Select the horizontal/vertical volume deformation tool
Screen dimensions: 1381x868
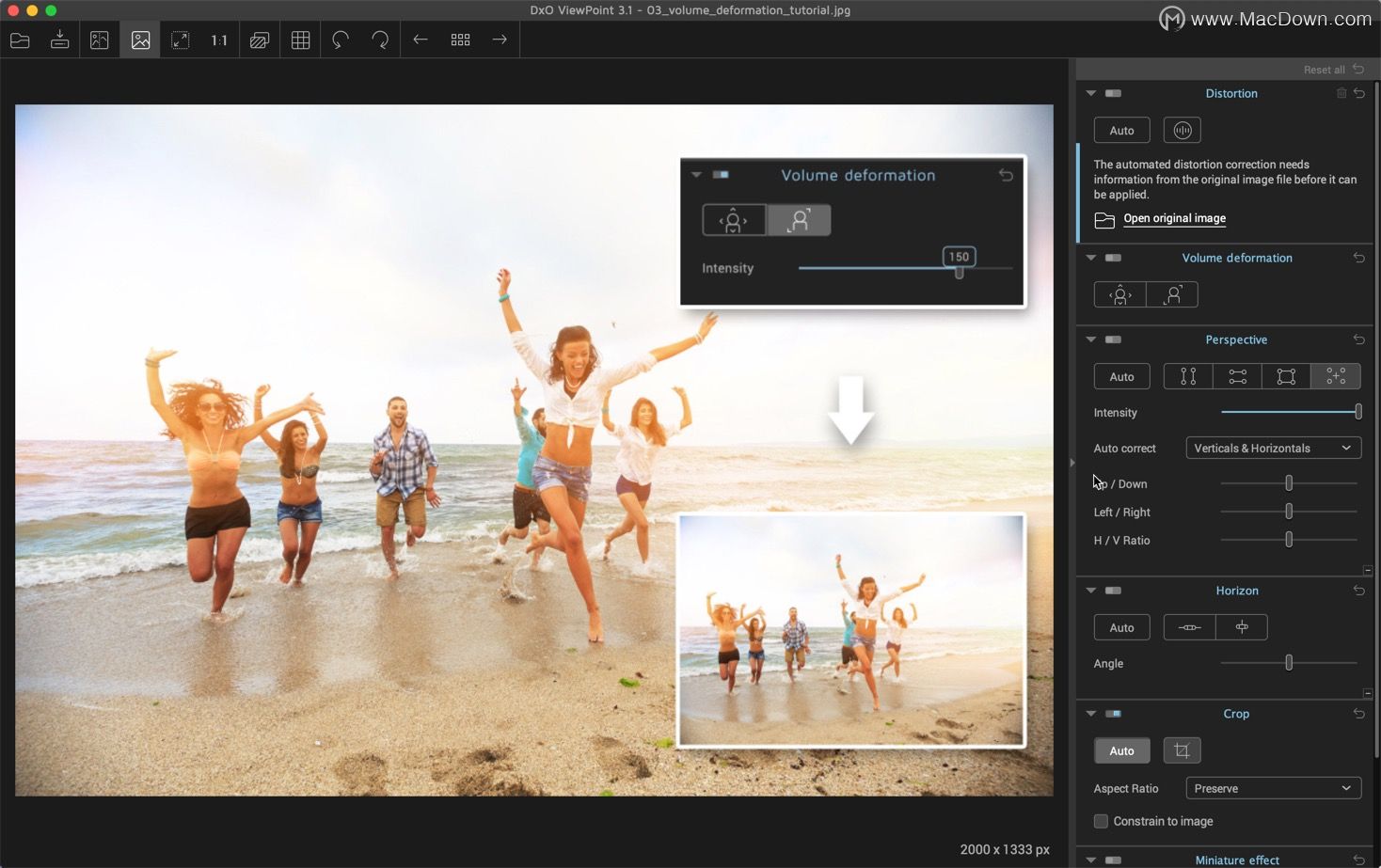pyautogui.click(x=1119, y=294)
